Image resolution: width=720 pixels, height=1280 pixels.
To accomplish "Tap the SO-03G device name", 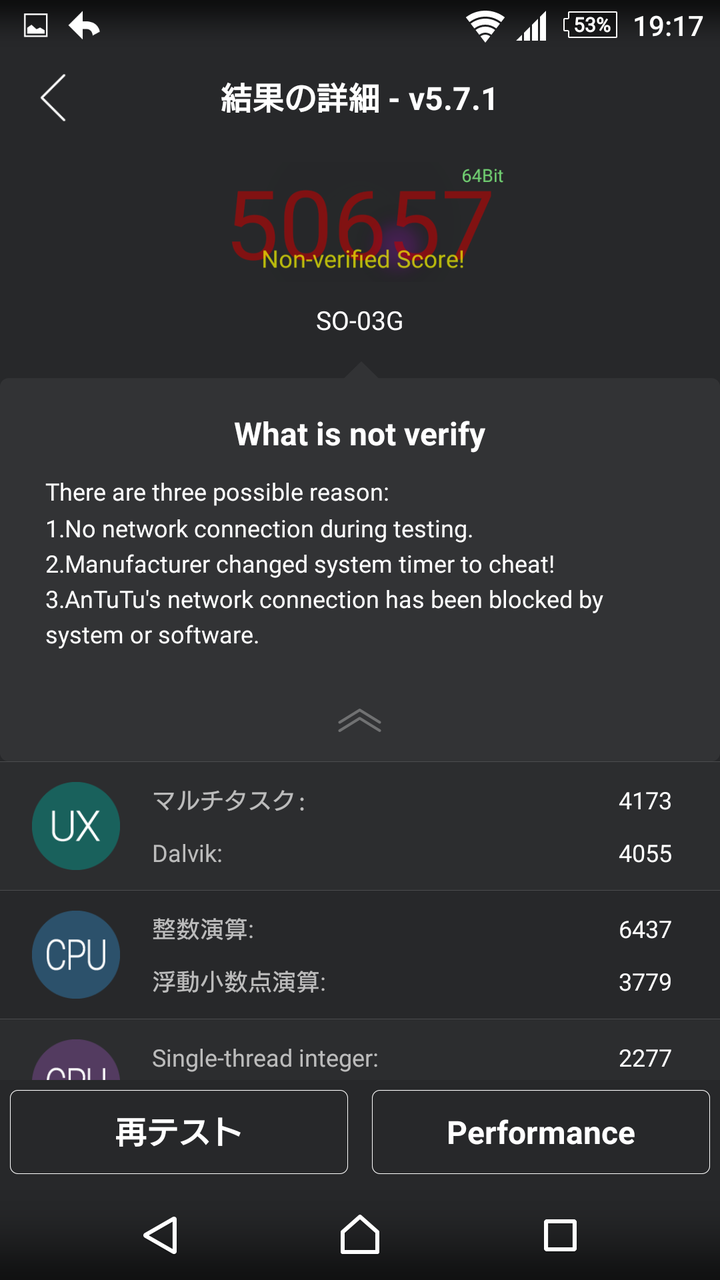I will (x=360, y=321).
